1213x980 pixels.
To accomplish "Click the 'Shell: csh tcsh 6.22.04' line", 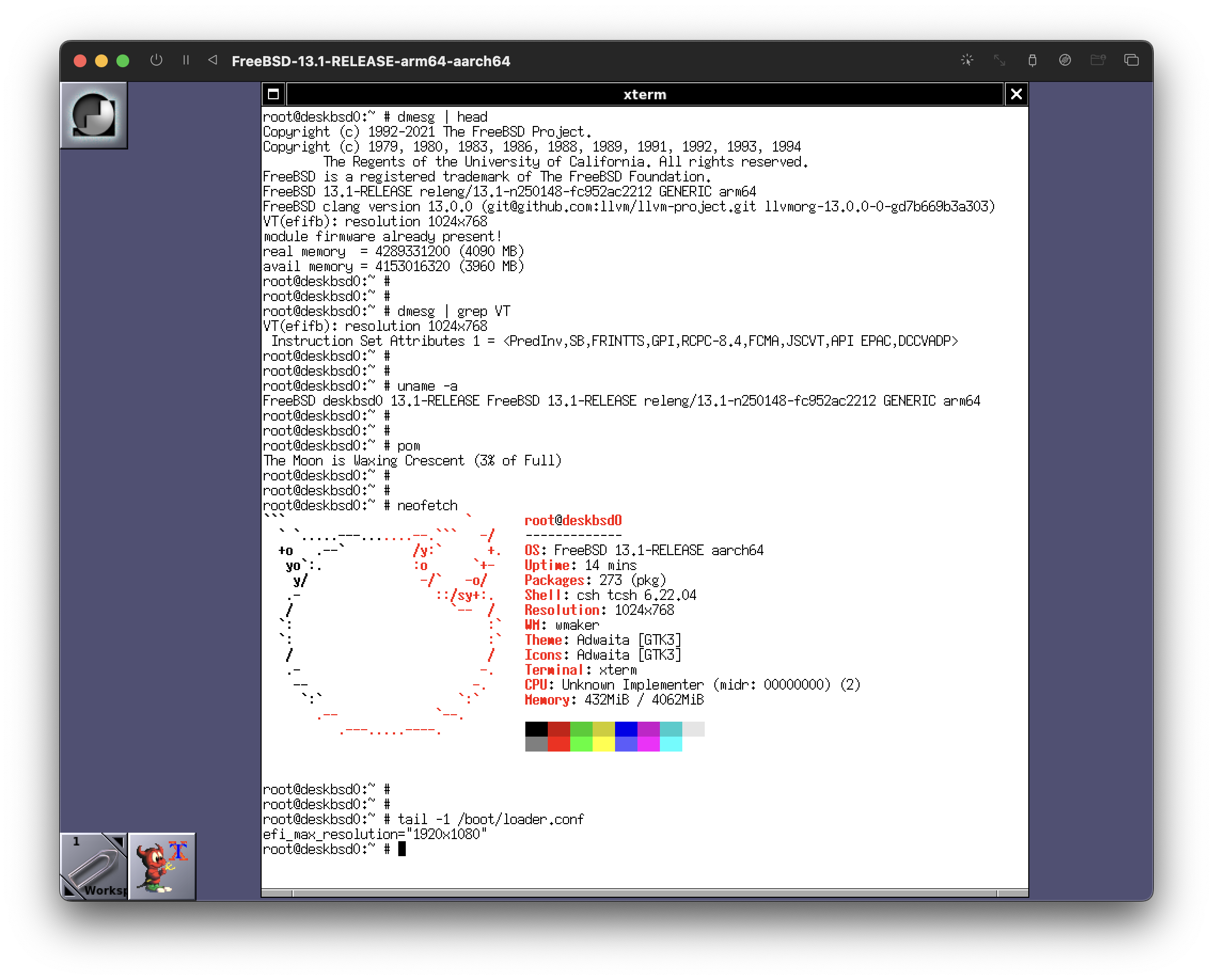I will pos(610,595).
